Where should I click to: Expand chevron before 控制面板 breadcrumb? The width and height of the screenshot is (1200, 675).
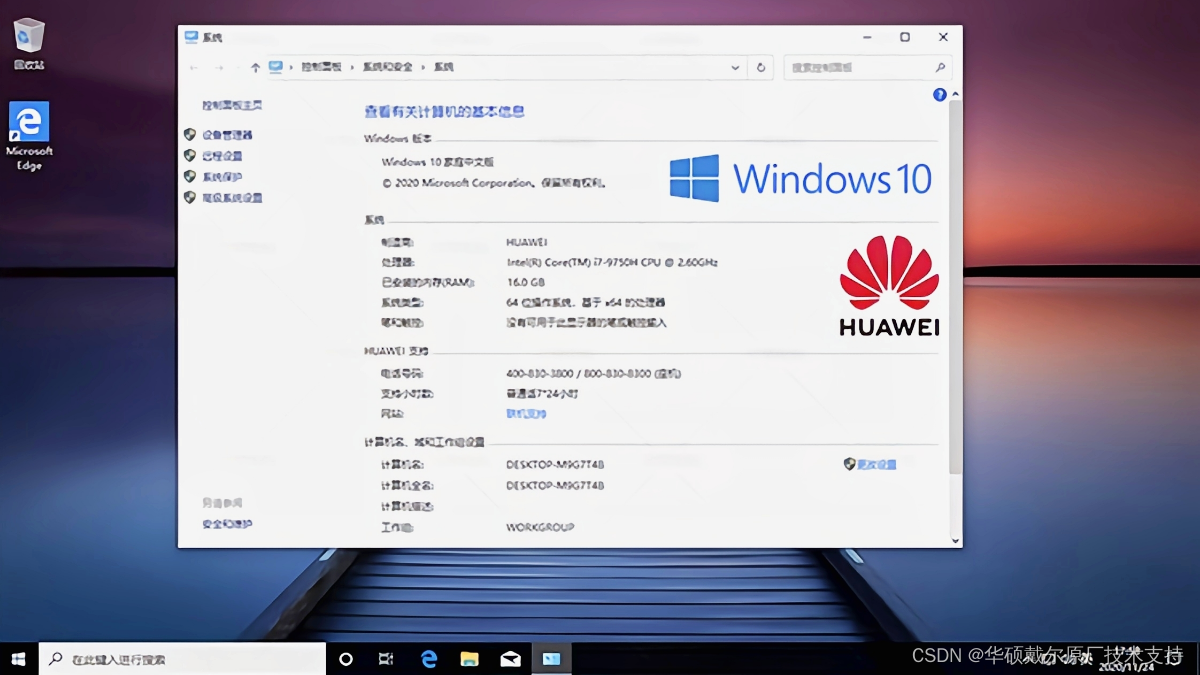[x=291, y=67]
